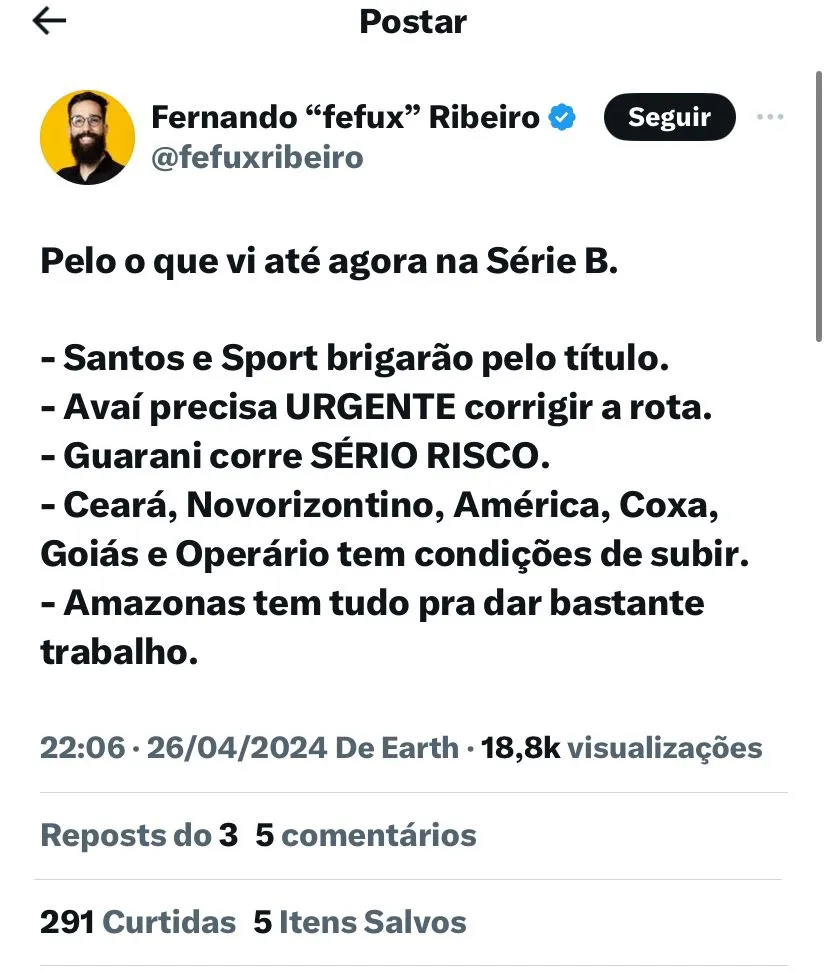The height and width of the screenshot is (971, 828).
Task: Click the 22:06 post timestamp
Action: tap(81, 748)
